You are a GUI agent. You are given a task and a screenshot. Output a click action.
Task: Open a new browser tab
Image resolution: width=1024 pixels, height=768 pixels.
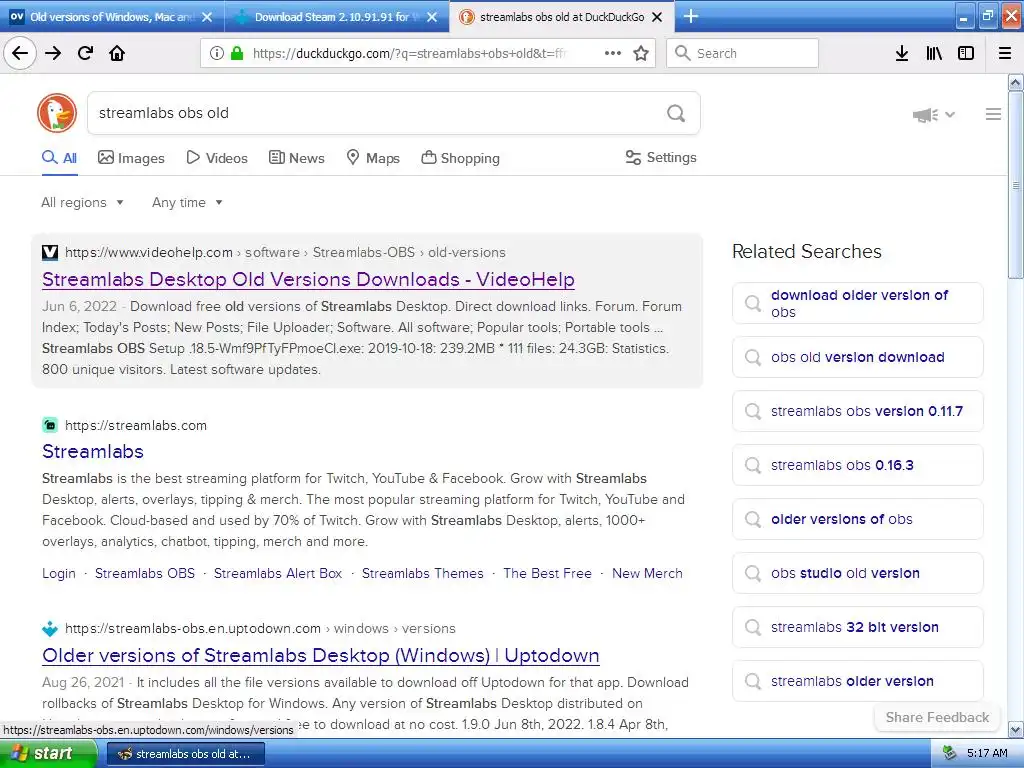click(690, 16)
